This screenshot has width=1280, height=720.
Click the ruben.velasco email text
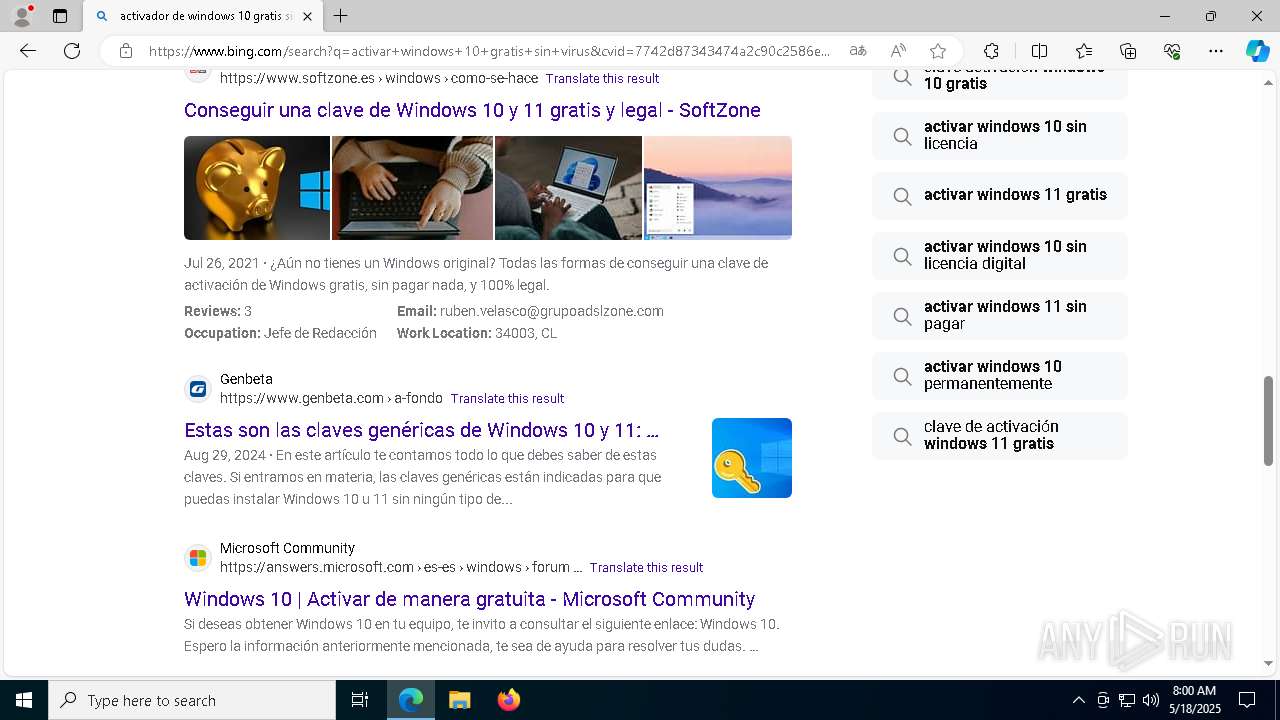pos(552,311)
